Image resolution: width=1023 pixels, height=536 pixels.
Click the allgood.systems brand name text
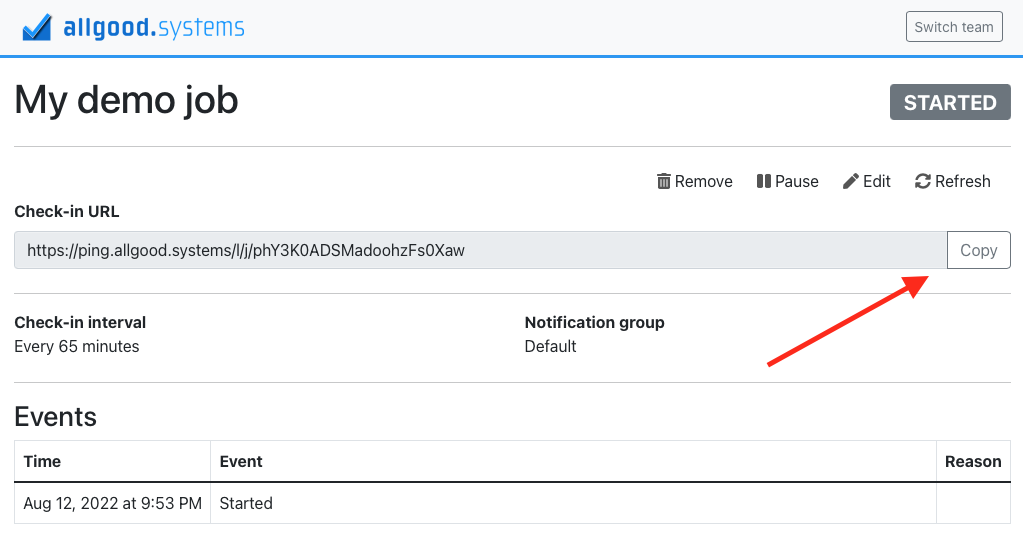(153, 27)
